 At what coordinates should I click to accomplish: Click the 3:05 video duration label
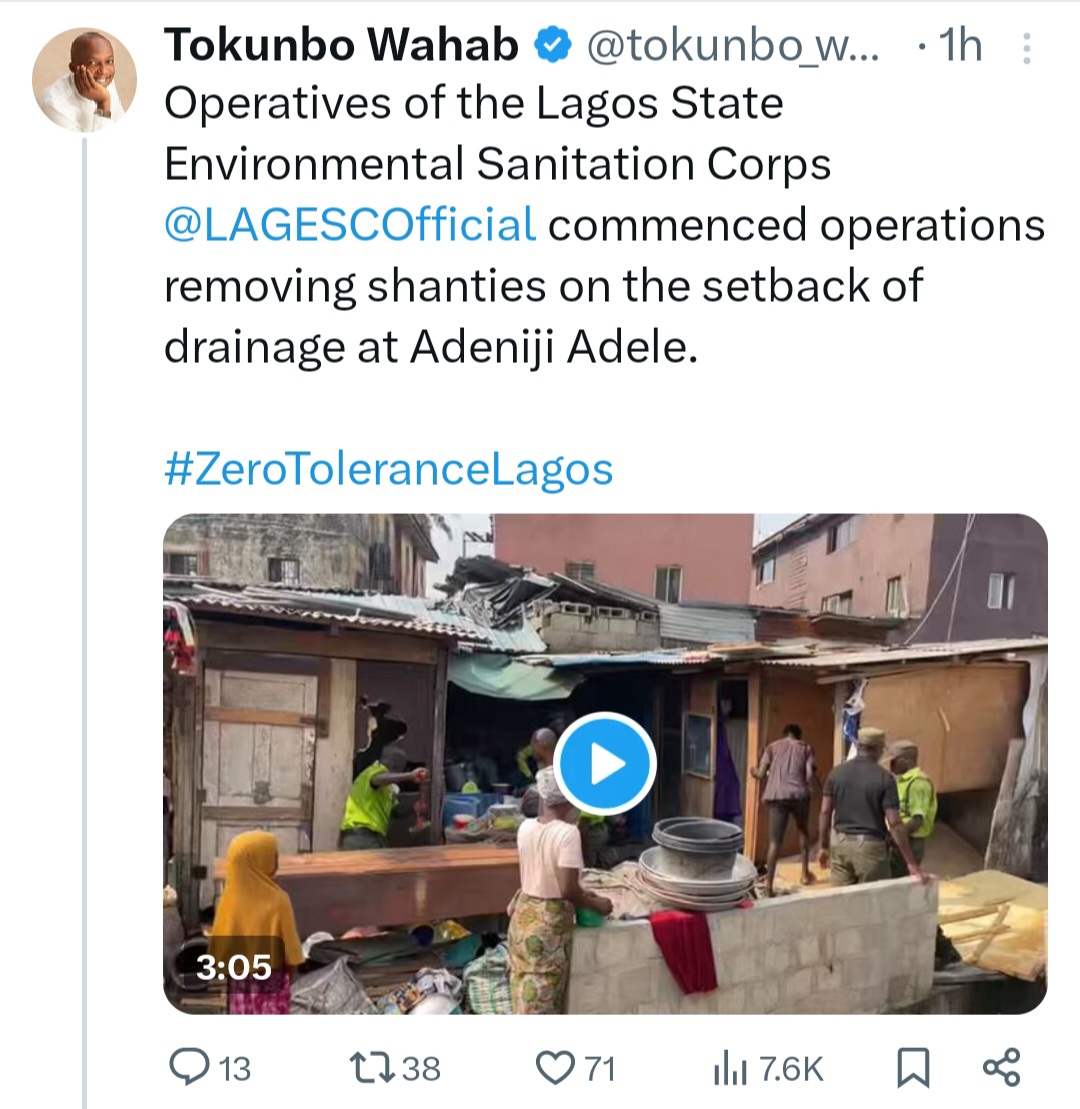coord(234,967)
